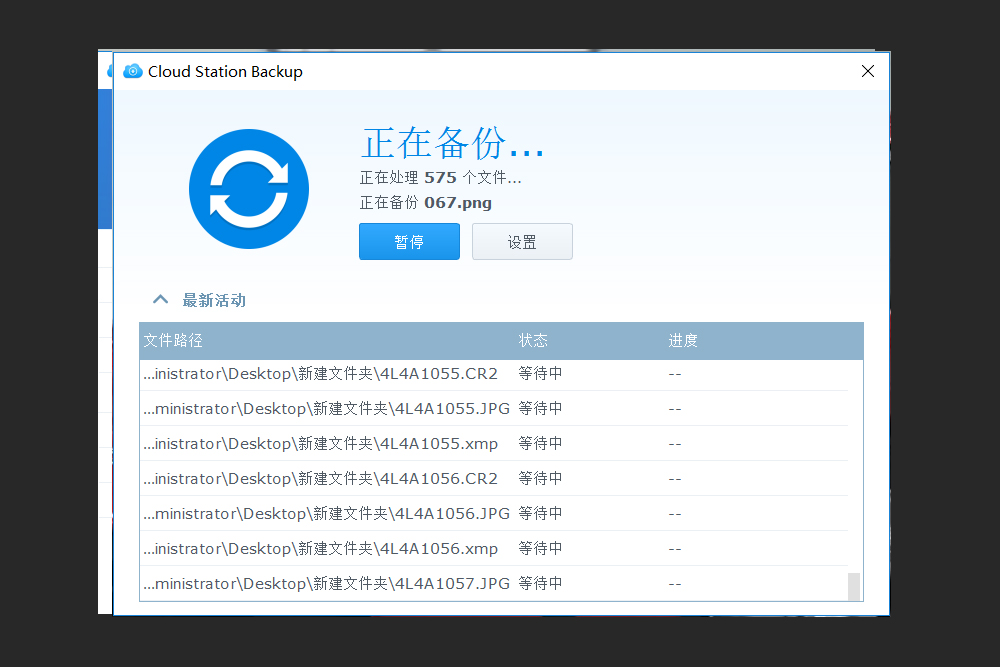1000x667 pixels.
Task: Open 设置 settings dialog
Action: (522, 241)
